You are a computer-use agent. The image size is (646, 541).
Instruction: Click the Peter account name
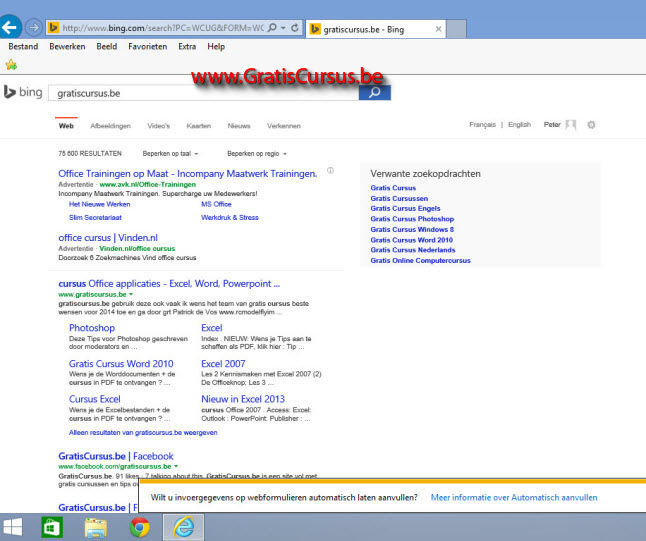(x=552, y=124)
